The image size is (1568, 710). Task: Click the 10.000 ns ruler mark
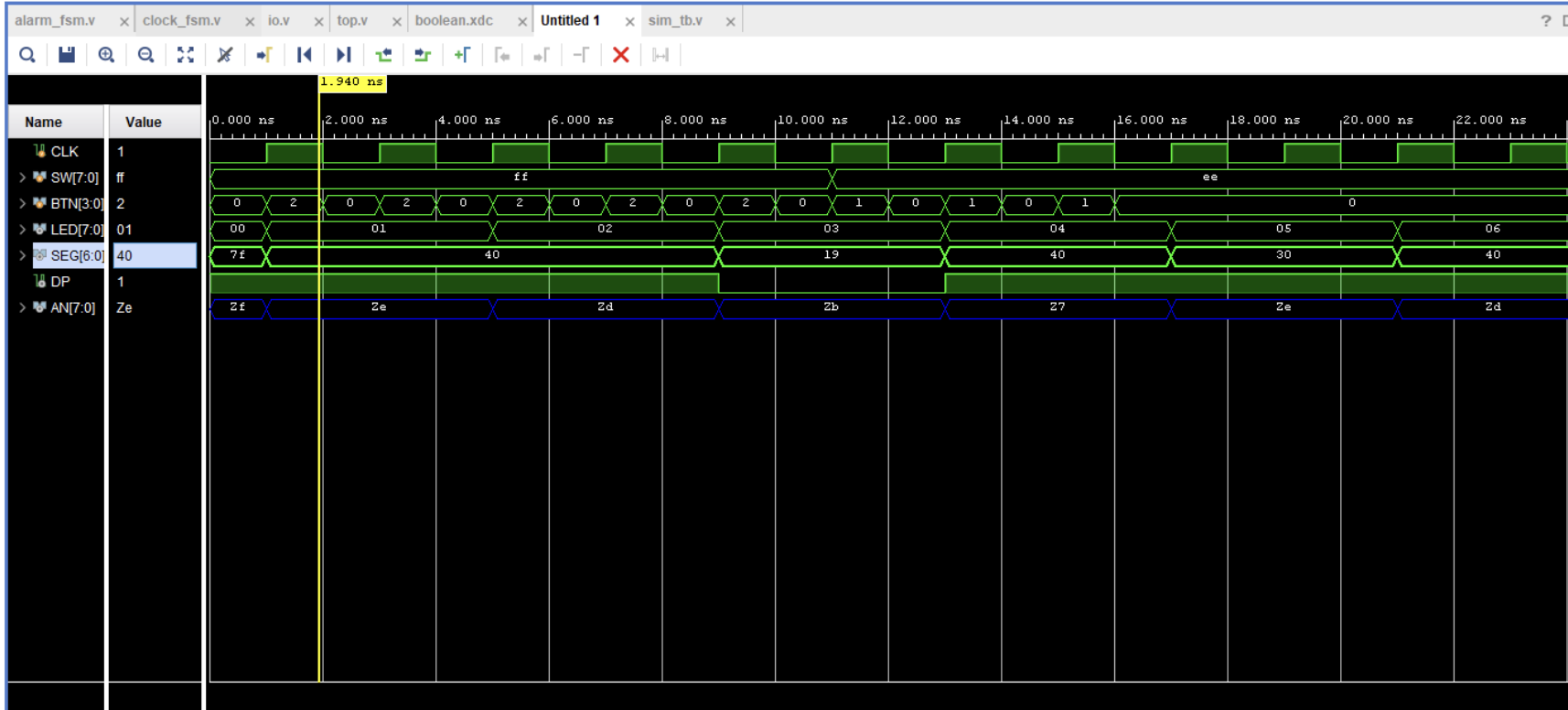coord(812,120)
